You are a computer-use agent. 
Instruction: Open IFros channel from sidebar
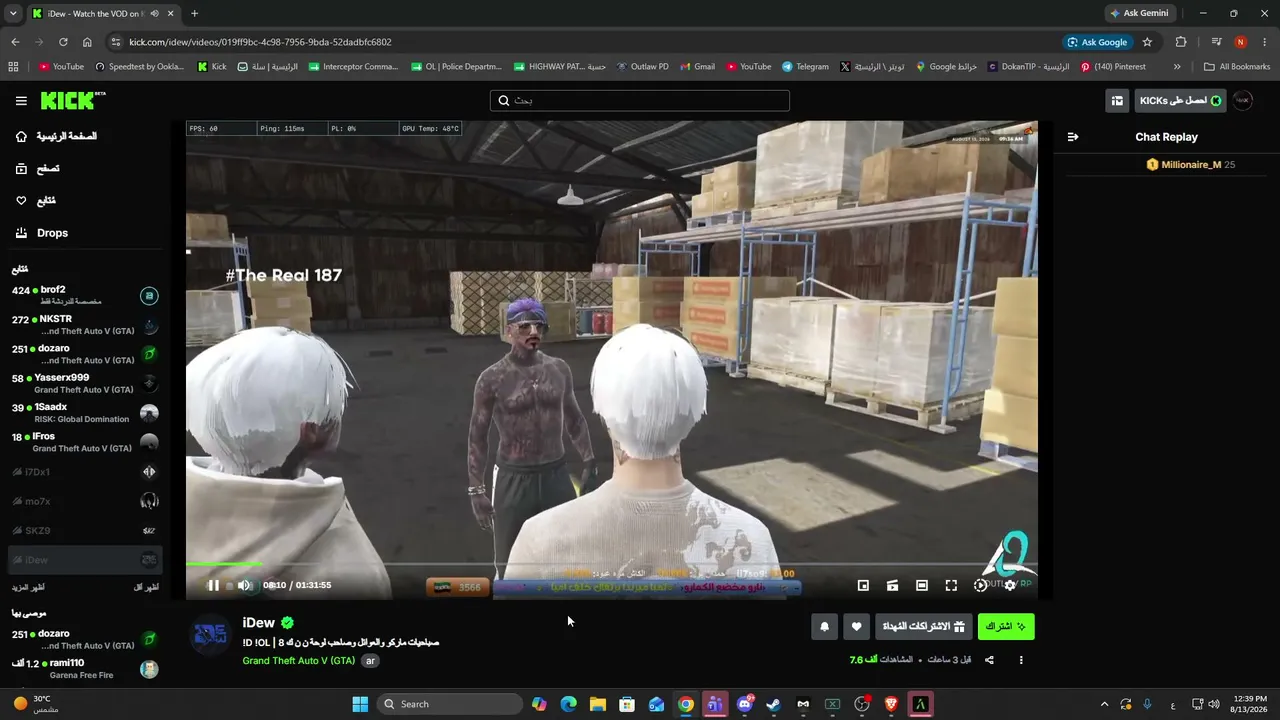tap(85, 442)
